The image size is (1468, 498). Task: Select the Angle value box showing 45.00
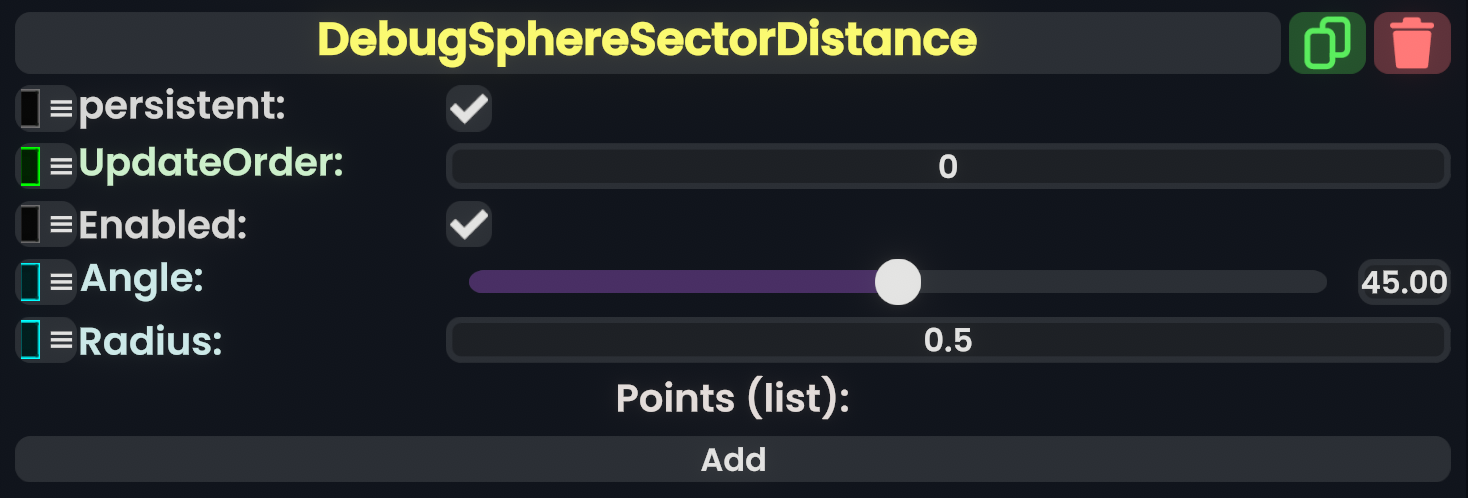tap(1404, 282)
